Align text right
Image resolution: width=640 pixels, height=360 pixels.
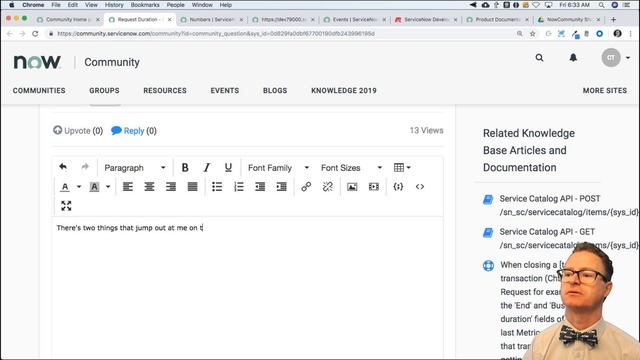click(x=171, y=187)
